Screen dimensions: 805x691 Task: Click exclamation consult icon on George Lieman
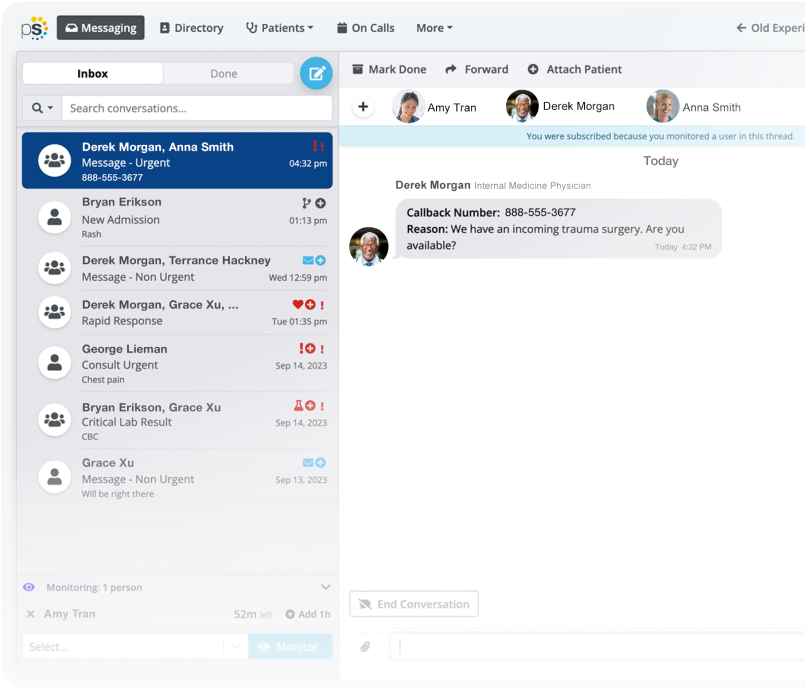(301, 349)
